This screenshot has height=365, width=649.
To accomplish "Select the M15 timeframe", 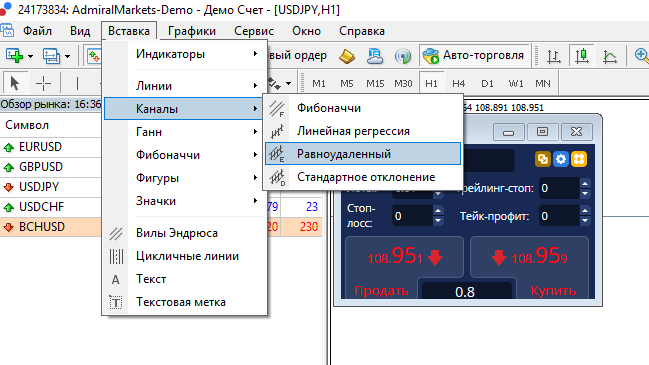I will (375, 84).
